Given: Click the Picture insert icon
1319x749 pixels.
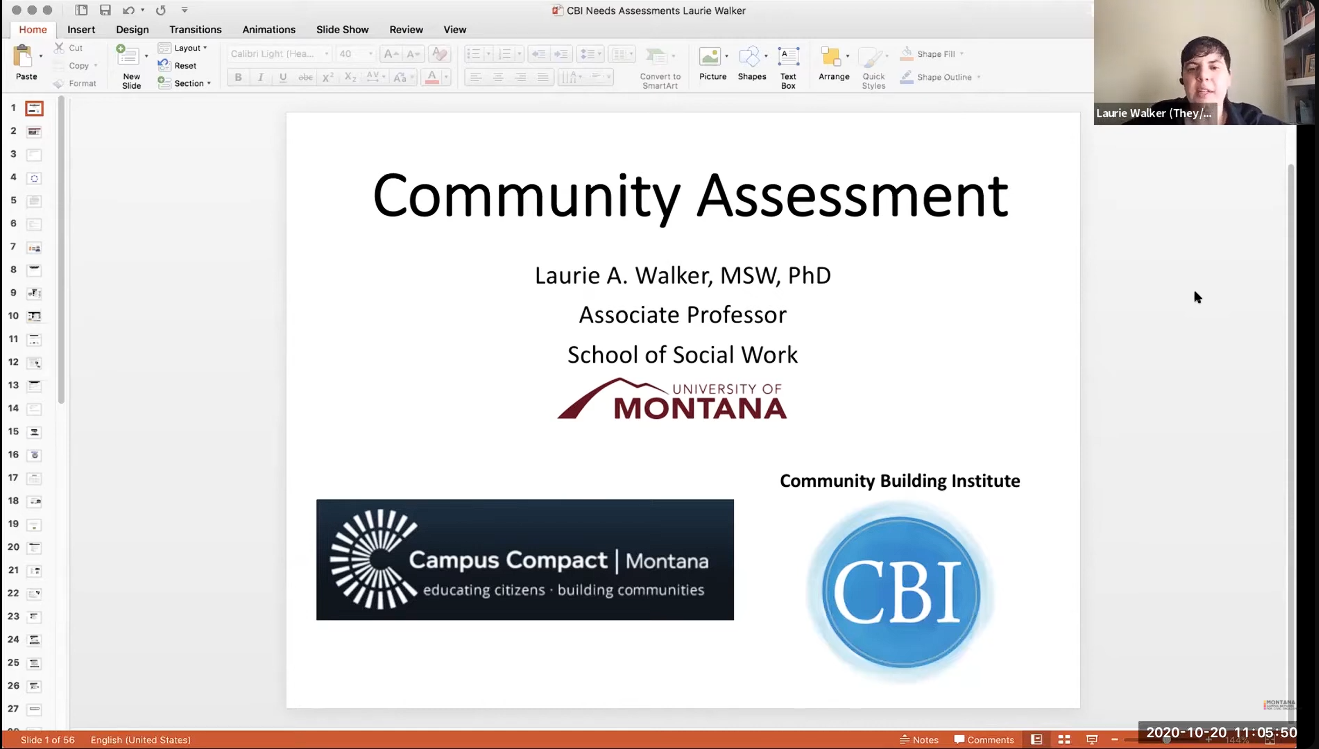Looking at the screenshot, I should (710, 57).
